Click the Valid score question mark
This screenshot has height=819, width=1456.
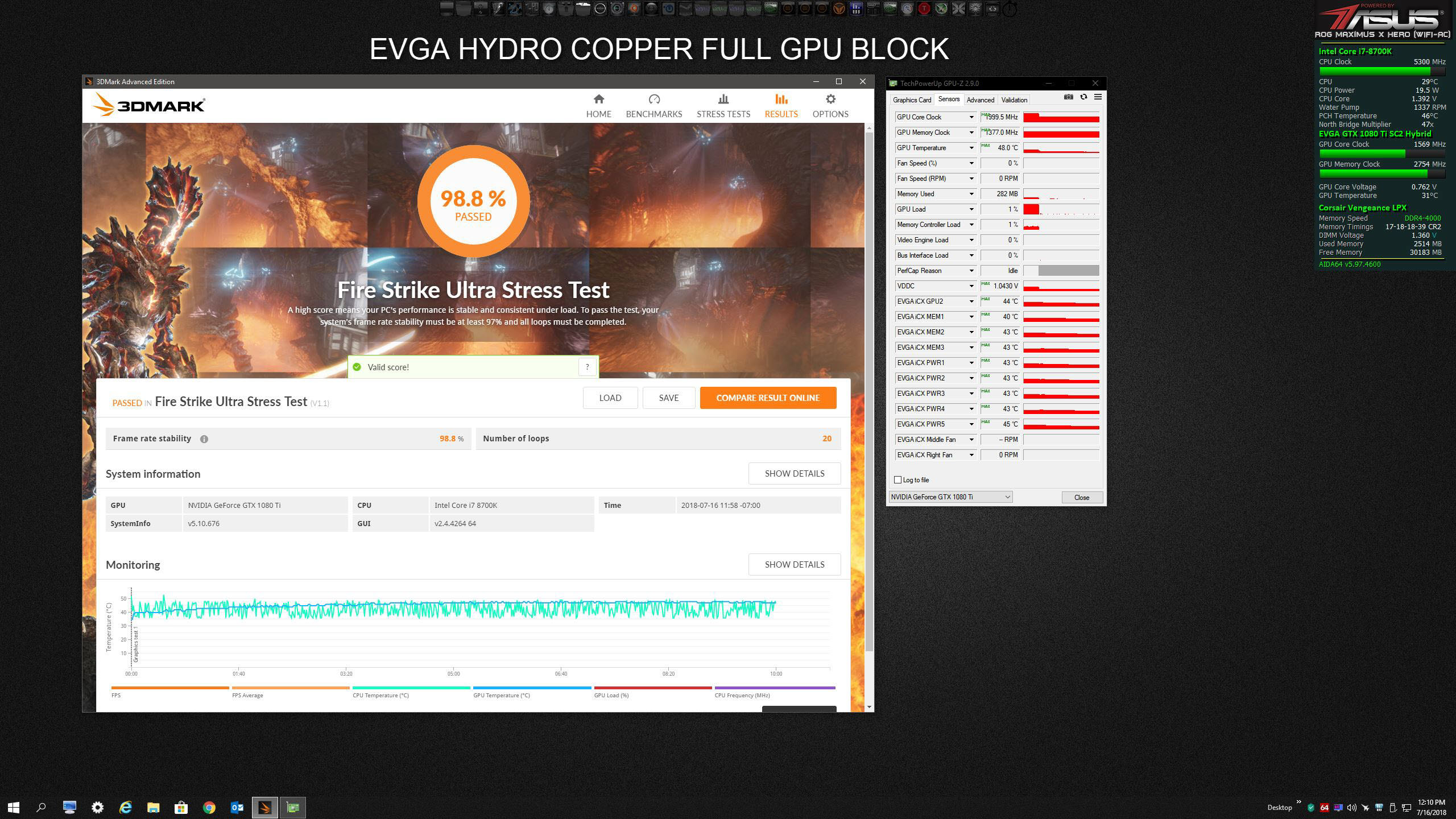(587, 367)
